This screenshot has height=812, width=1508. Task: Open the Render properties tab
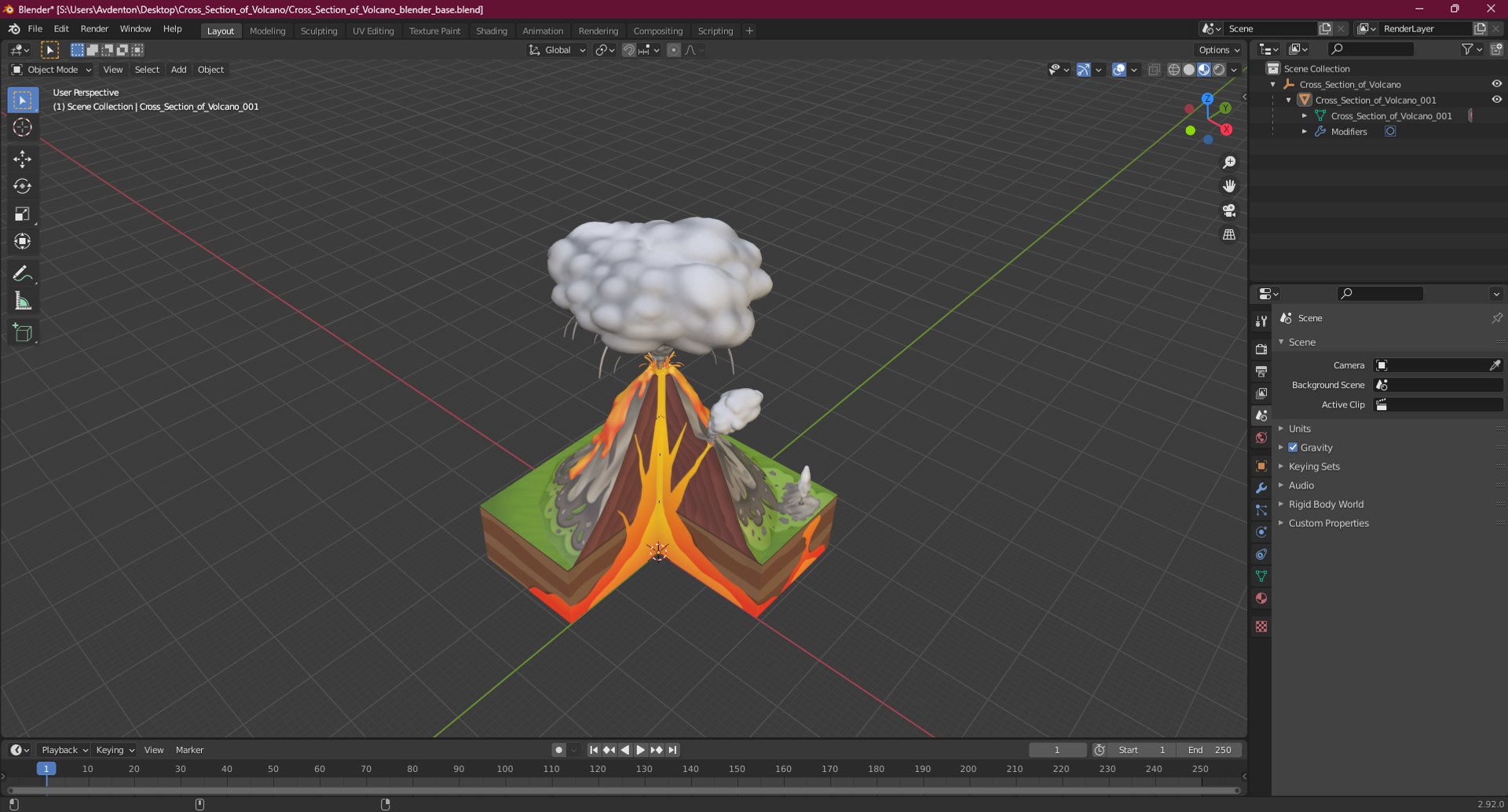point(1261,349)
